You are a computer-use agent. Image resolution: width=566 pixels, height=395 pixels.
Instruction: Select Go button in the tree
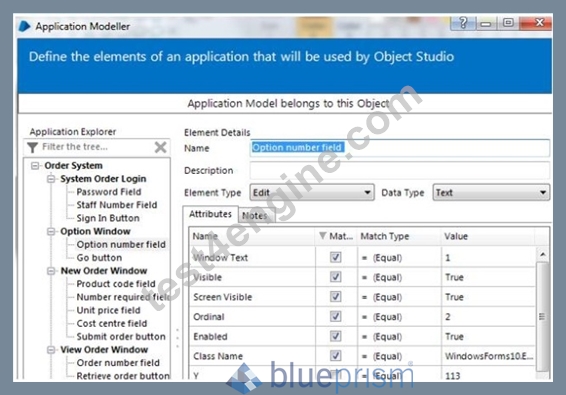(x=99, y=257)
